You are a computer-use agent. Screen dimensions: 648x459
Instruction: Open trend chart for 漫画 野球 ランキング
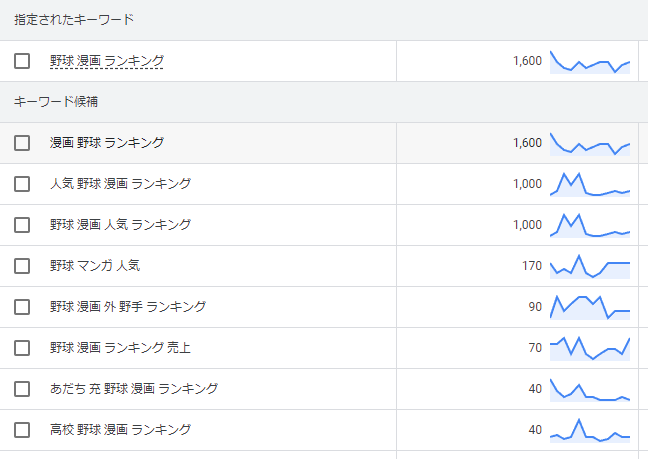click(590, 143)
